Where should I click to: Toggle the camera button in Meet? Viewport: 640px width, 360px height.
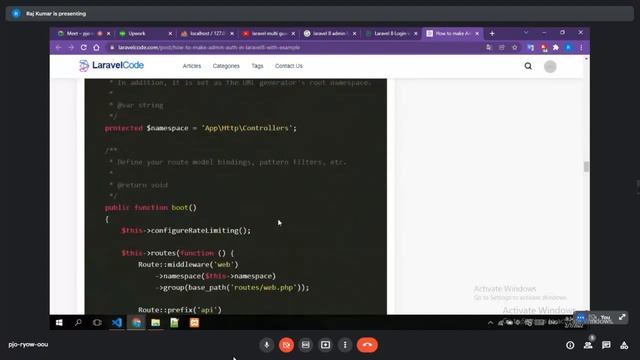tap(286, 345)
